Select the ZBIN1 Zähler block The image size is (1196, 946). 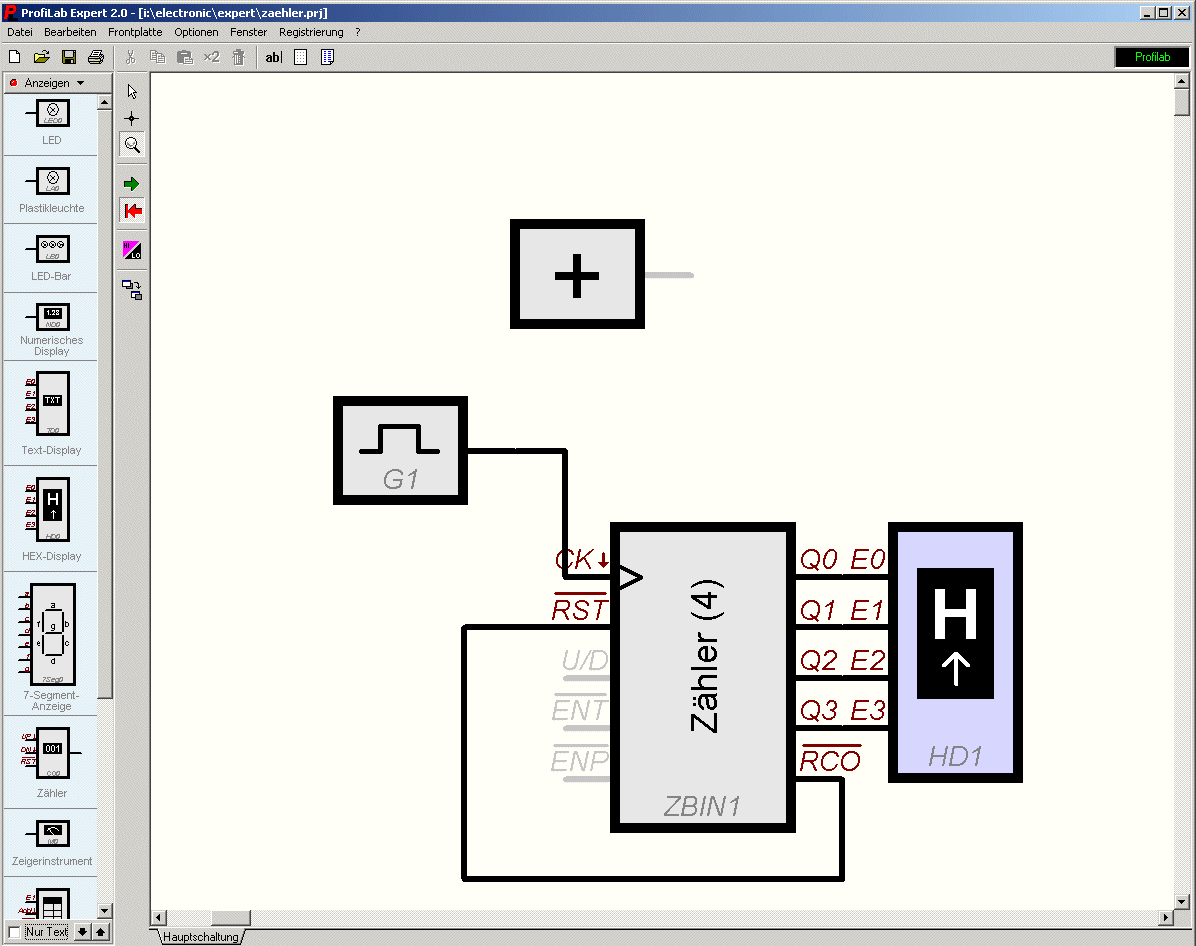click(x=702, y=677)
